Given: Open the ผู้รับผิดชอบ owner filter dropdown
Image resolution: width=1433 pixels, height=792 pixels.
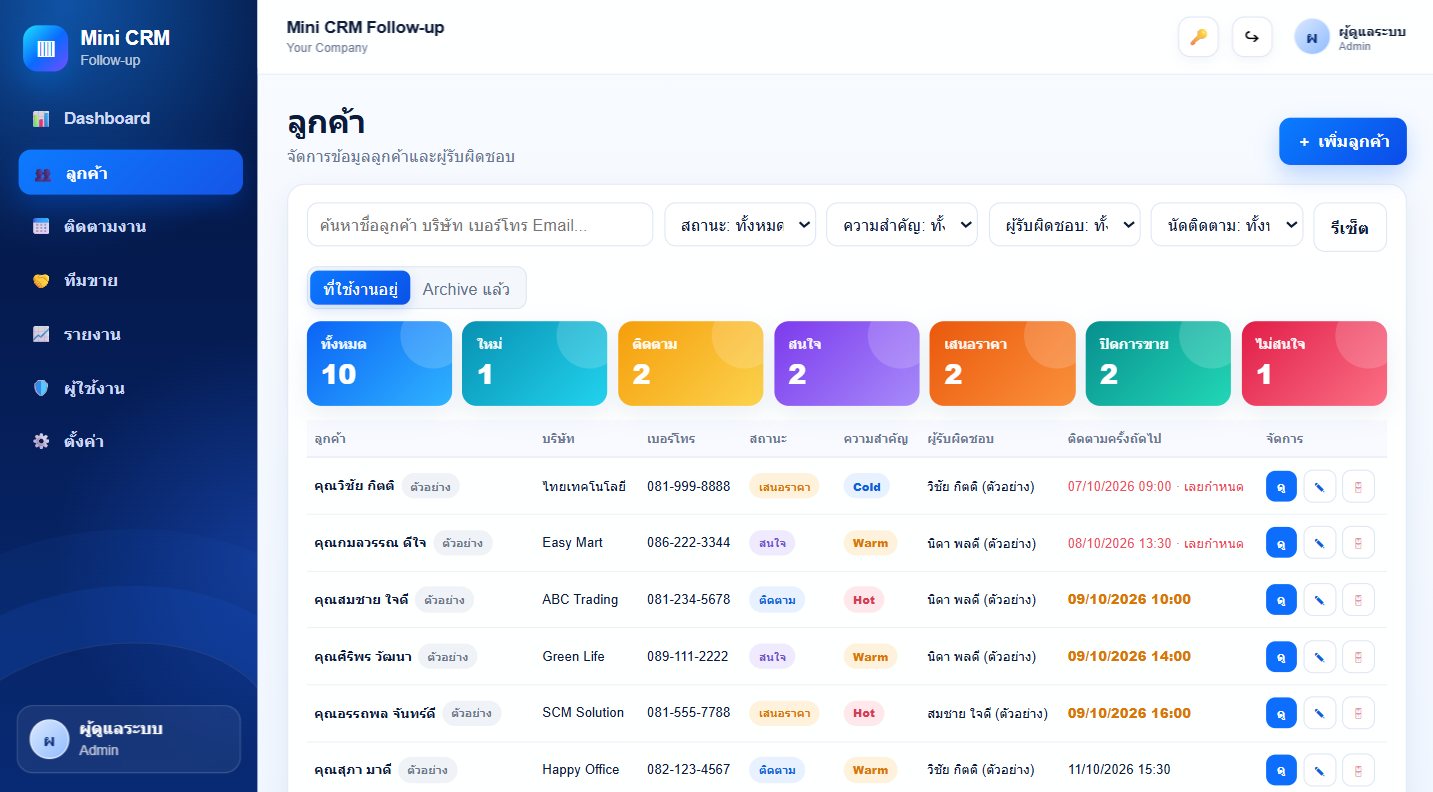Looking at the screenshot, I should [x=1064, y=225].
